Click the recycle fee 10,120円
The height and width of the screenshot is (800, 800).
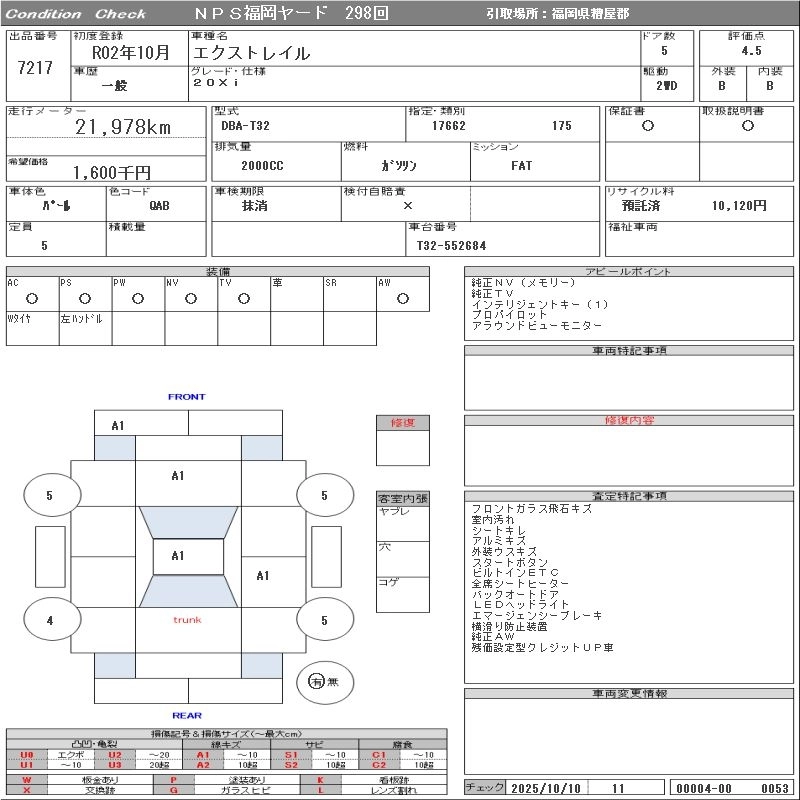739,206
